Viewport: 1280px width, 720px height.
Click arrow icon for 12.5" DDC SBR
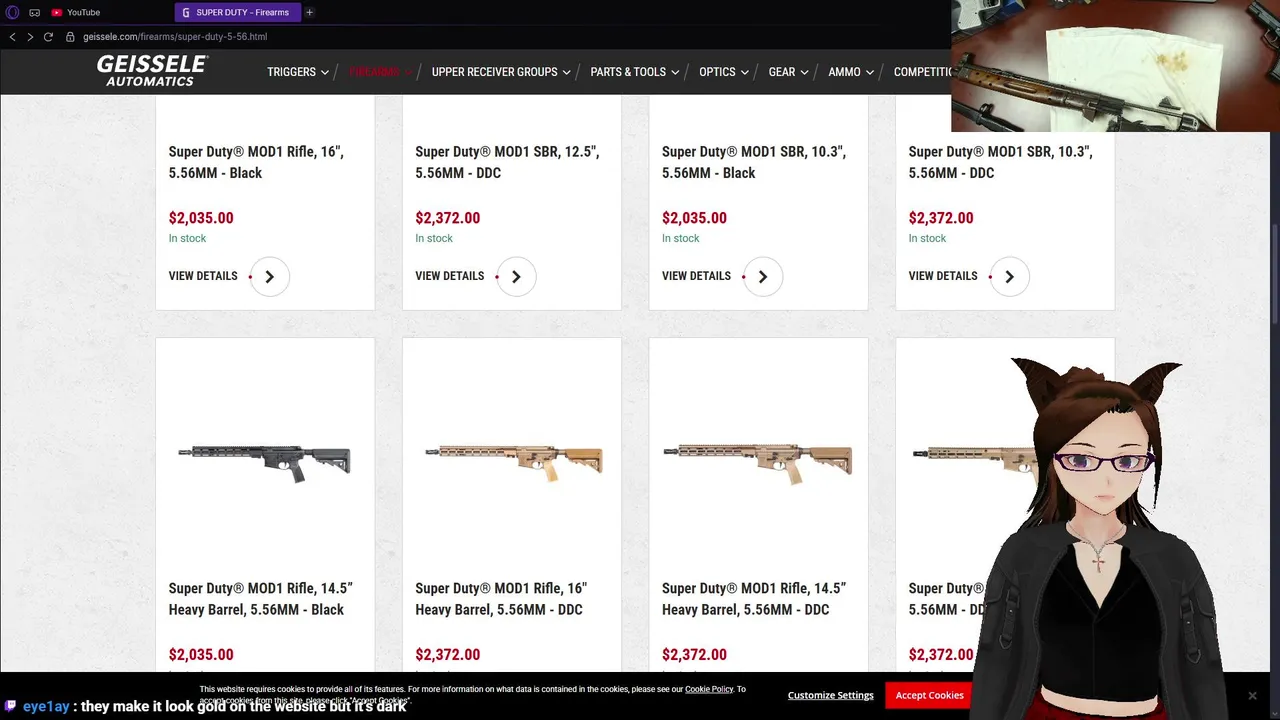(x=516, y=277)
